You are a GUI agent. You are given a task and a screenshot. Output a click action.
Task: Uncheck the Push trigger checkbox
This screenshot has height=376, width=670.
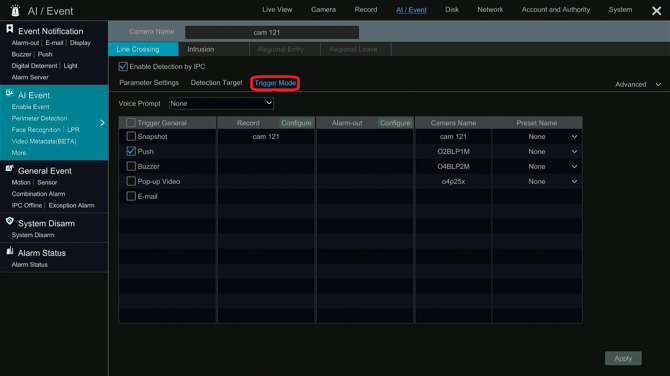point(131,151)
